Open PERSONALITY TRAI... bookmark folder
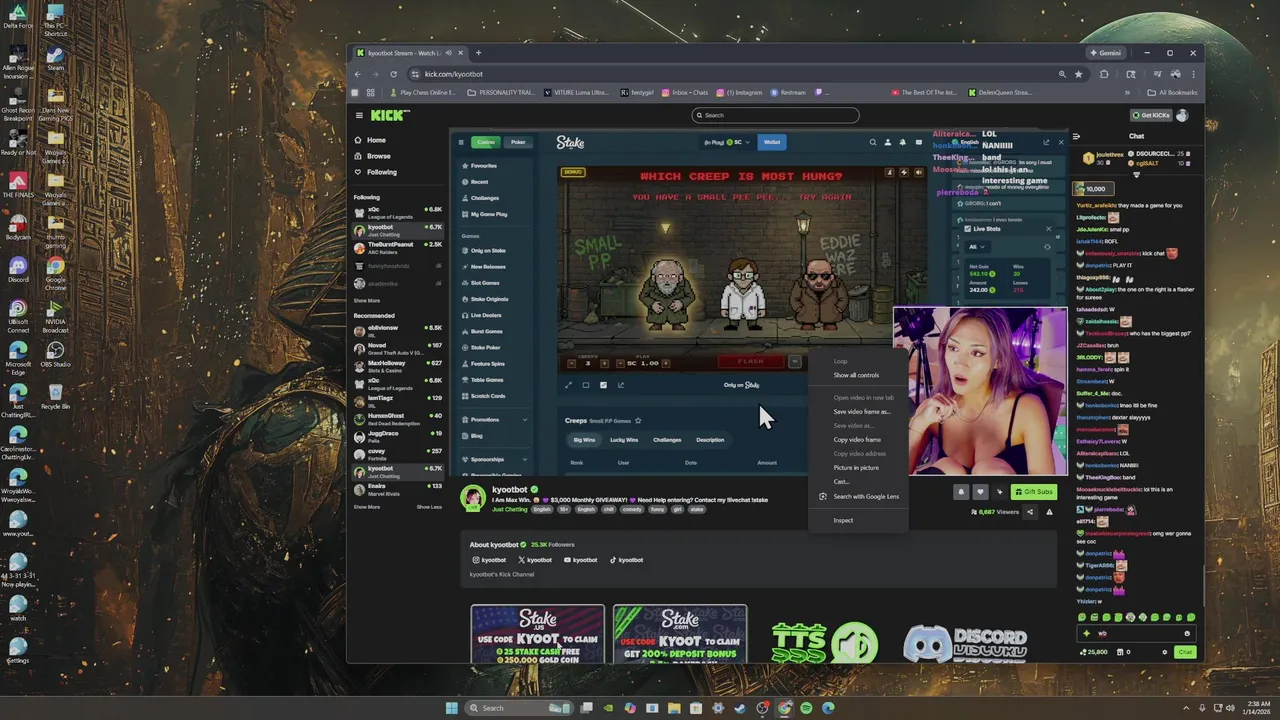Screen dimensions: 1280x720 coord(503,92)
